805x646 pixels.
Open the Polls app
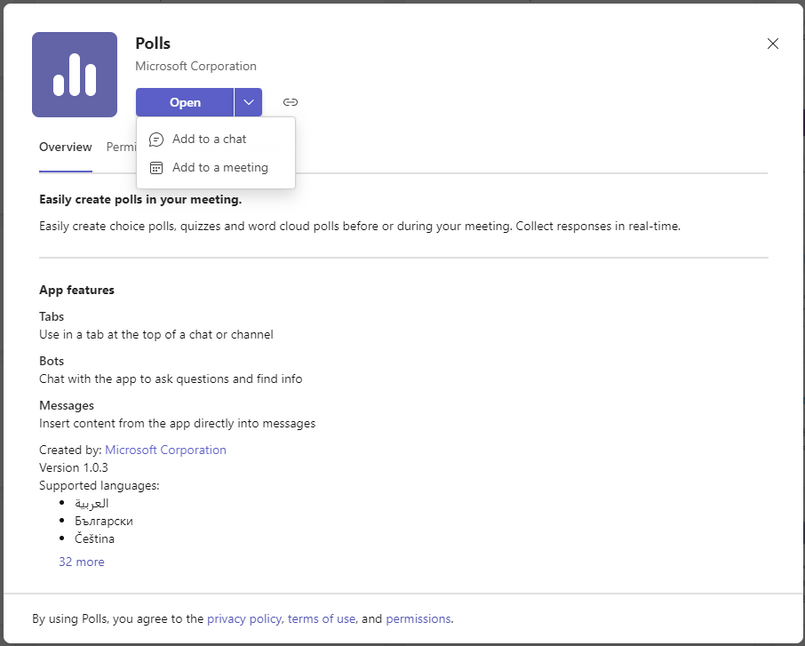click(185, 102)
